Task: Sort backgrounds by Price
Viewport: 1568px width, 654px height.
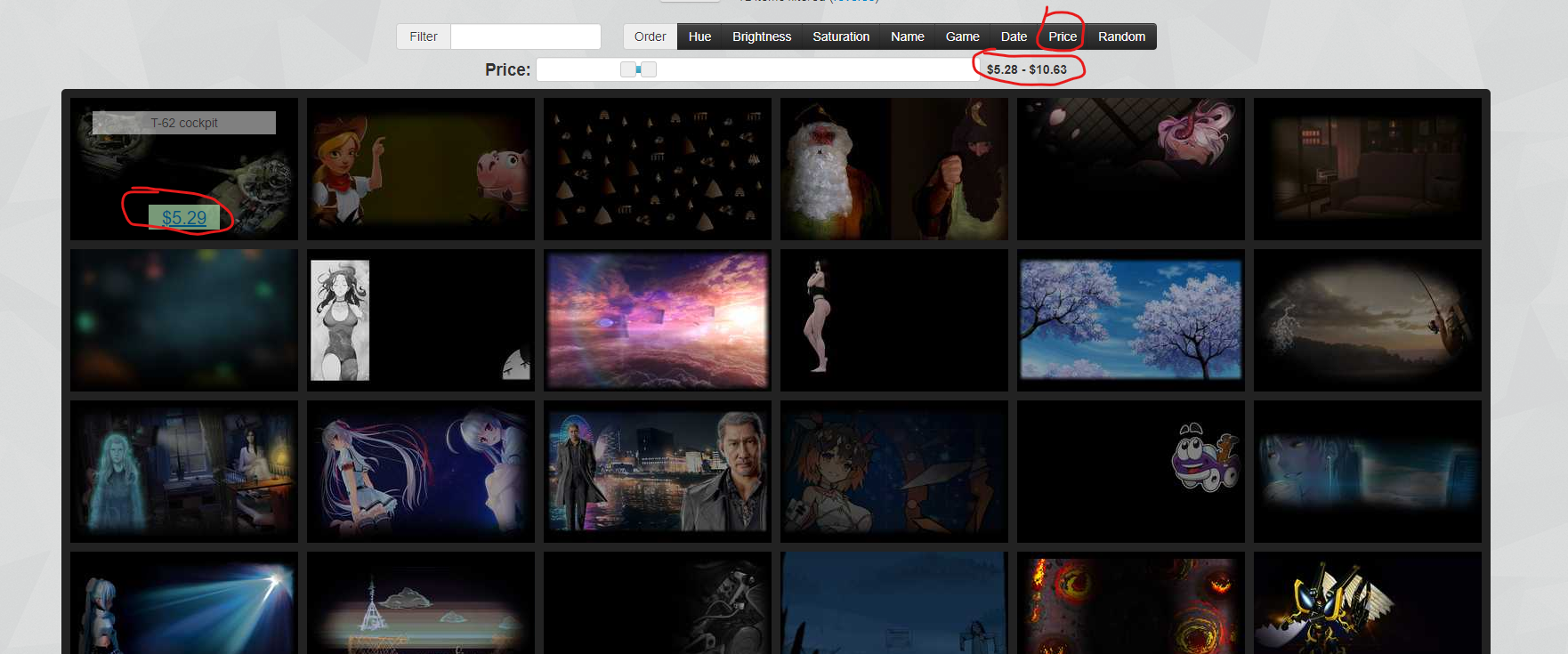Action: pos(1063,36)
